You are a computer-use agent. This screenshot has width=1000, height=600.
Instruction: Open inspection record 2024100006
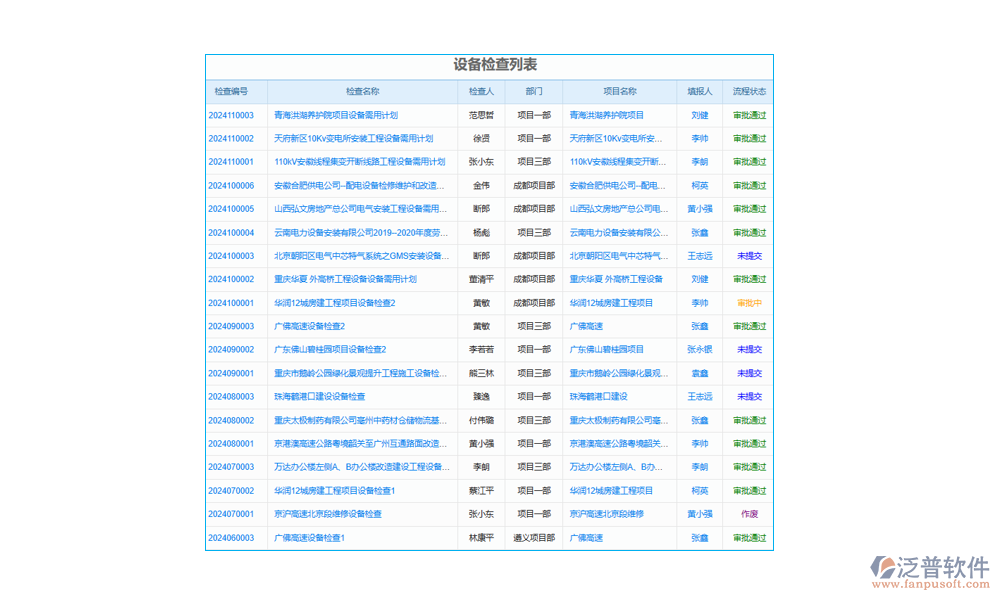click(x=231, y=186)
